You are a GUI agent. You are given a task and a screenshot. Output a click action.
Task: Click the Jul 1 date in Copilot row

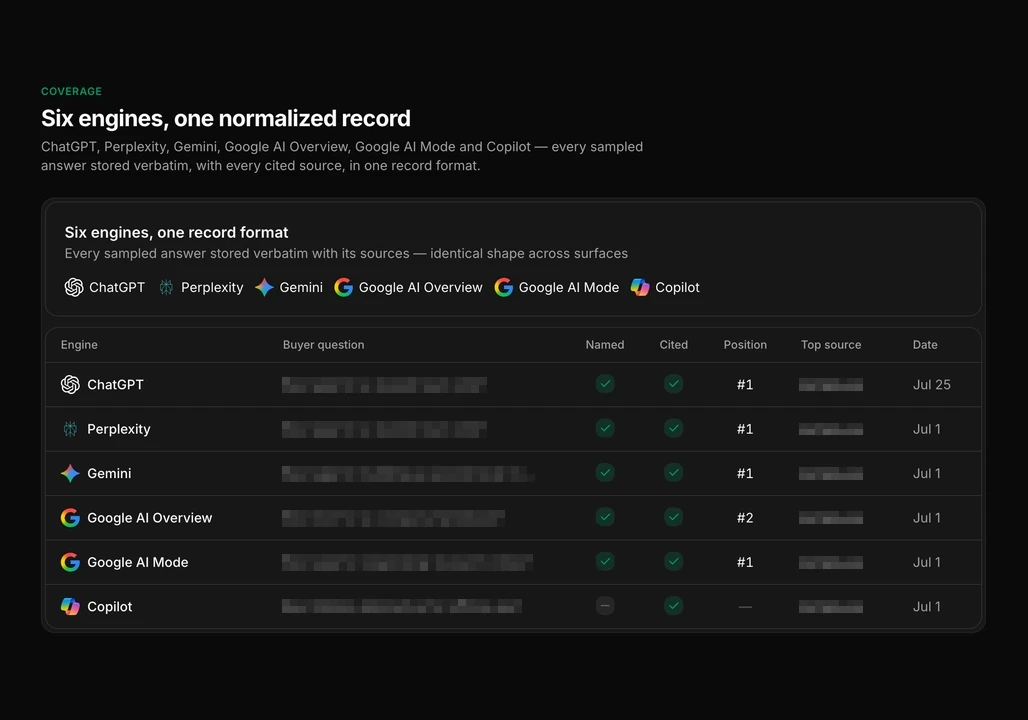926,607
